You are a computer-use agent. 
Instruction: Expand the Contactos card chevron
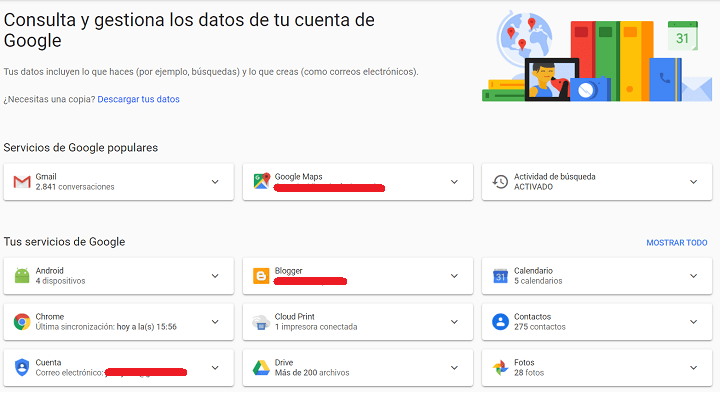pyautogui.click(x=693, y=322)
